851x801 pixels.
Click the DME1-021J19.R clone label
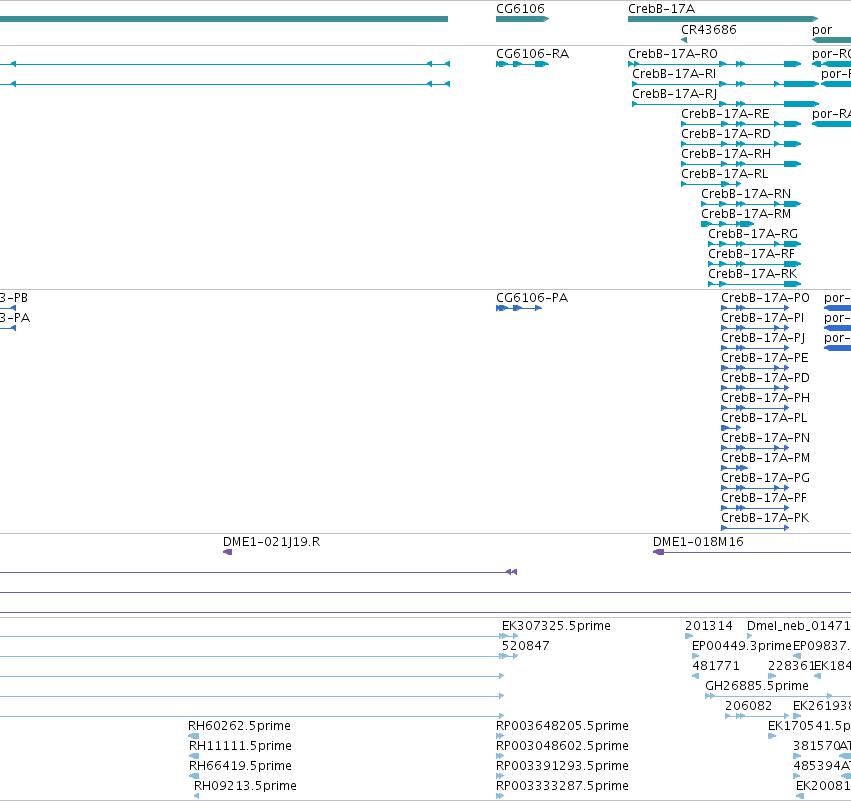(x=271, y=542)
